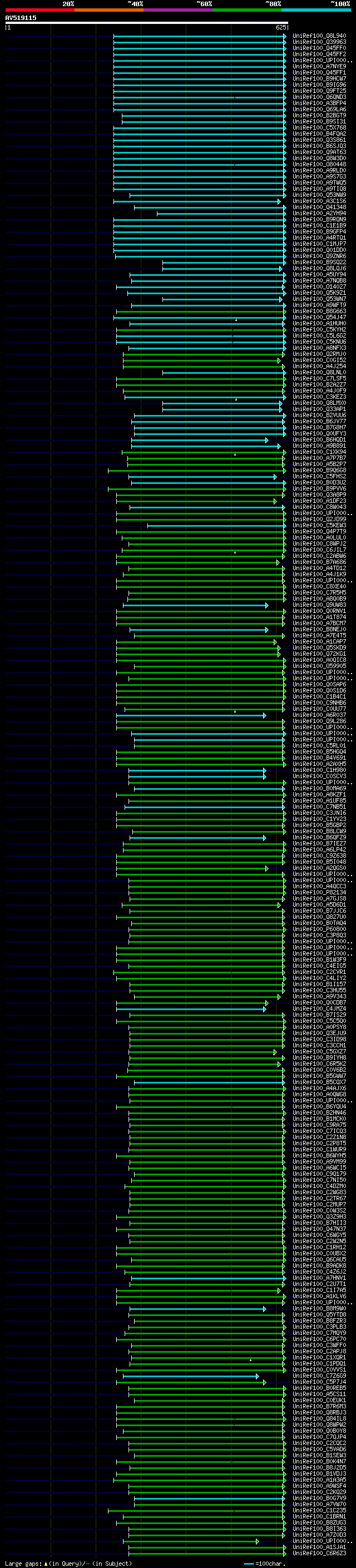Select the UniRef100_Q6QND3 label
The width and height of the screenshot is (356, 1568).
319,97
